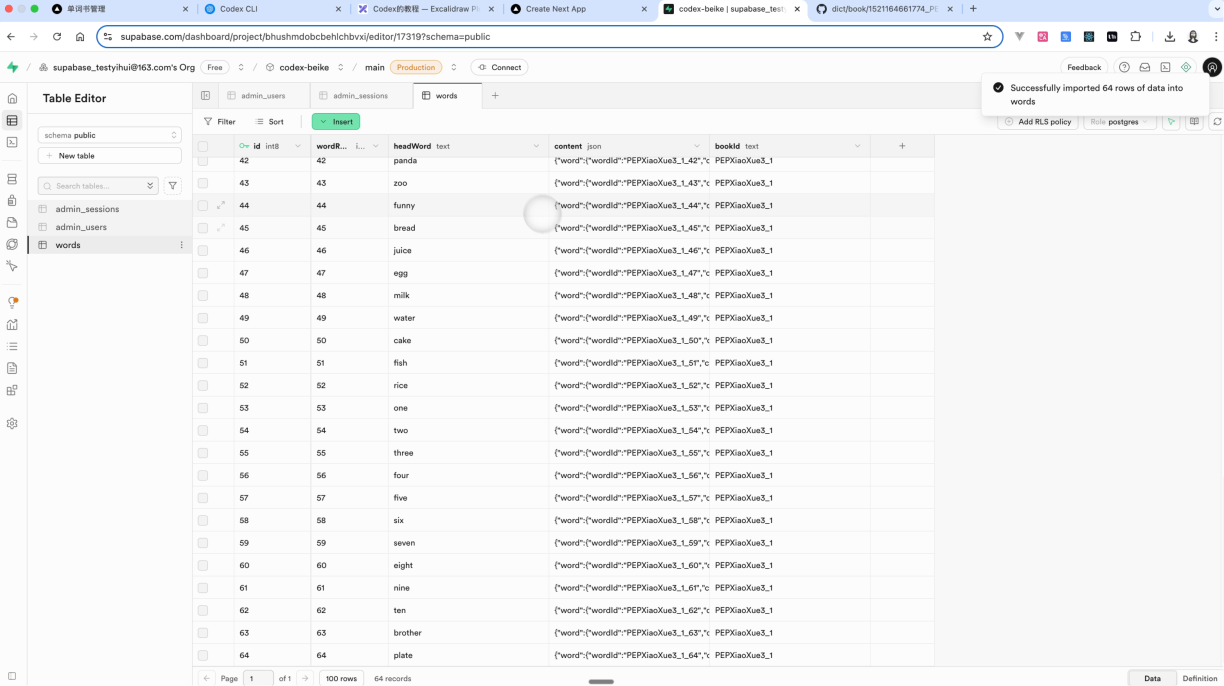
Task: Open the schema public dropdown
Action: pyautogui.click(x=110, y=135)
